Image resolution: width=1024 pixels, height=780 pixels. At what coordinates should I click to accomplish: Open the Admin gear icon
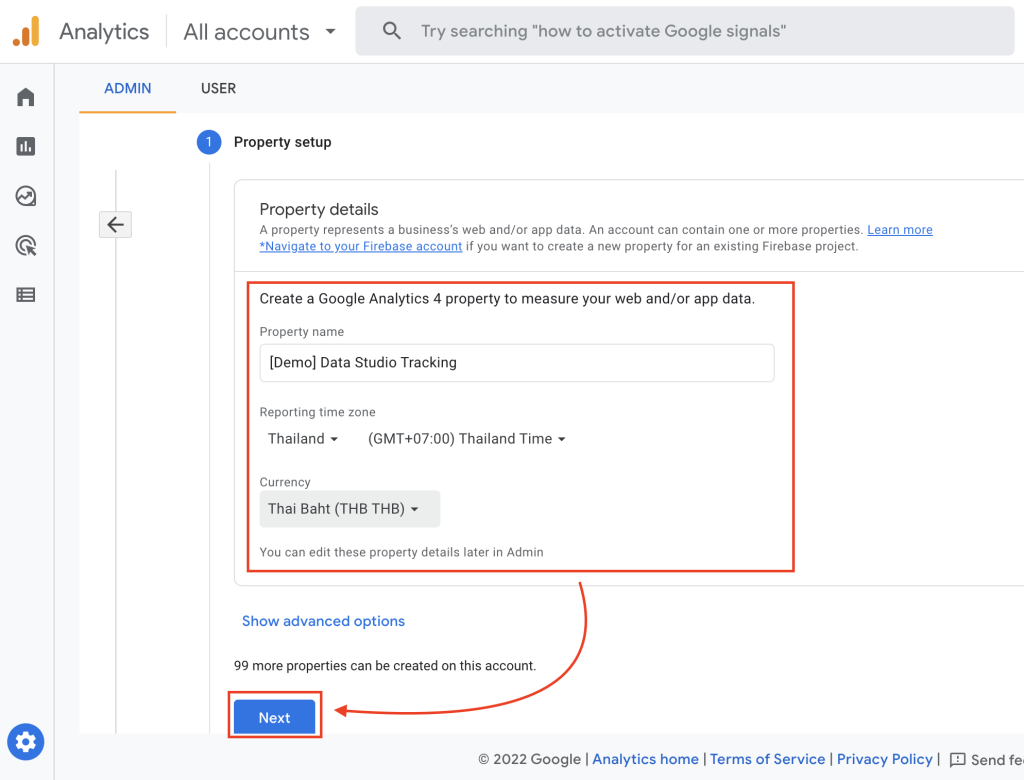25,742
